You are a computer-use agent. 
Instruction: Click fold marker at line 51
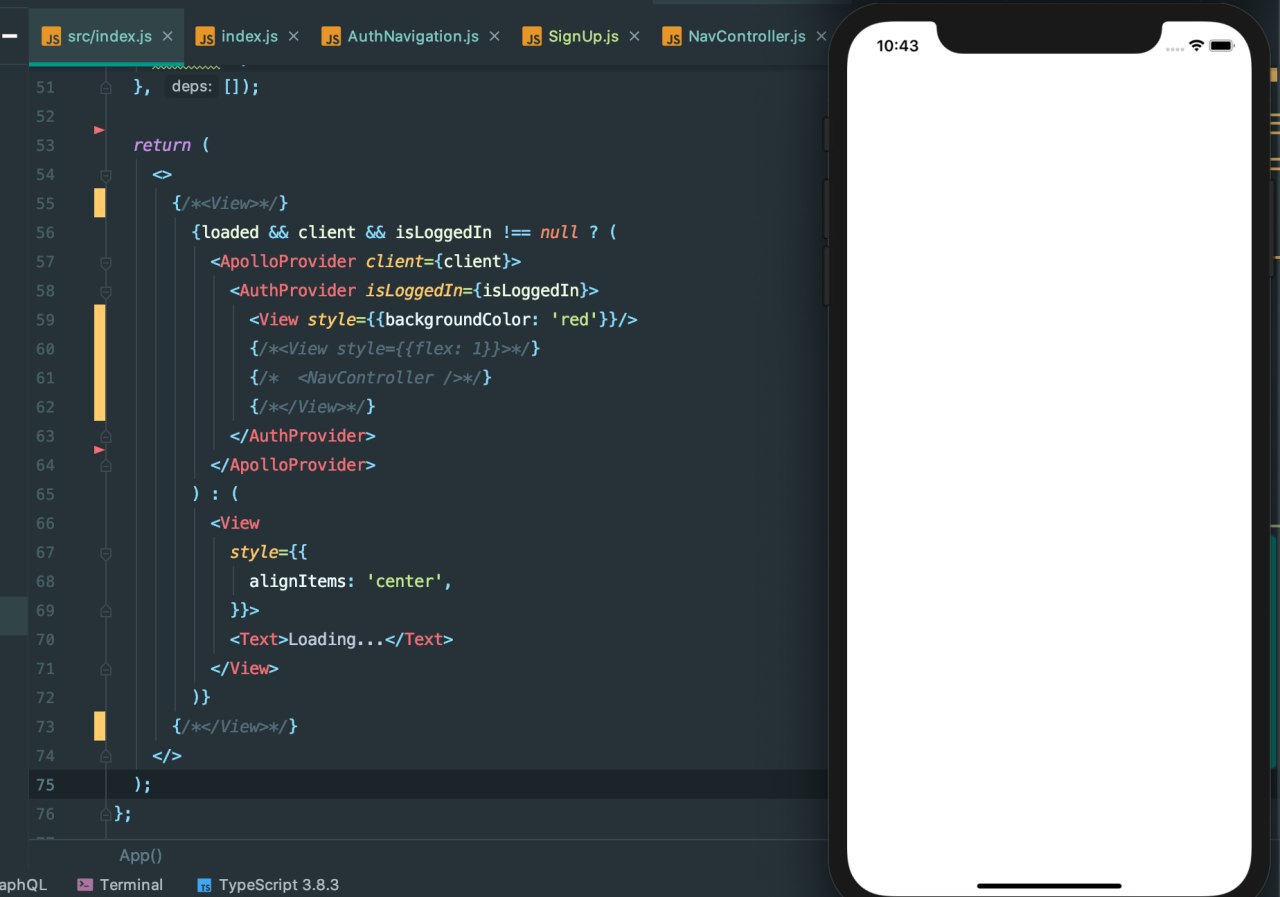[x=106, y=87]
